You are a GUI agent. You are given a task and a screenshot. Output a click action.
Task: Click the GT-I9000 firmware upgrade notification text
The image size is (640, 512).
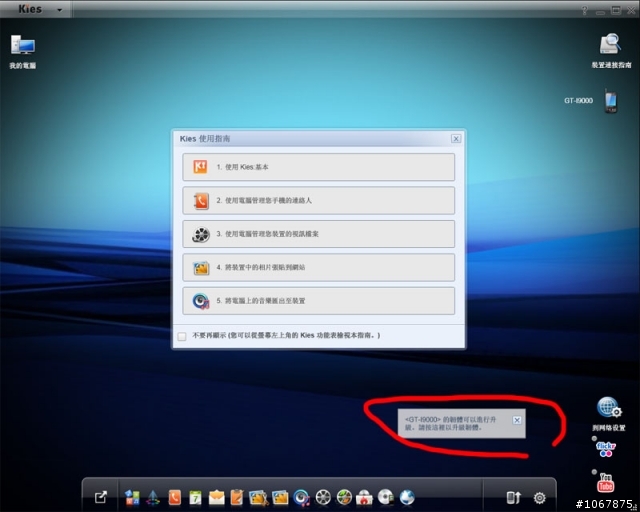451,423
